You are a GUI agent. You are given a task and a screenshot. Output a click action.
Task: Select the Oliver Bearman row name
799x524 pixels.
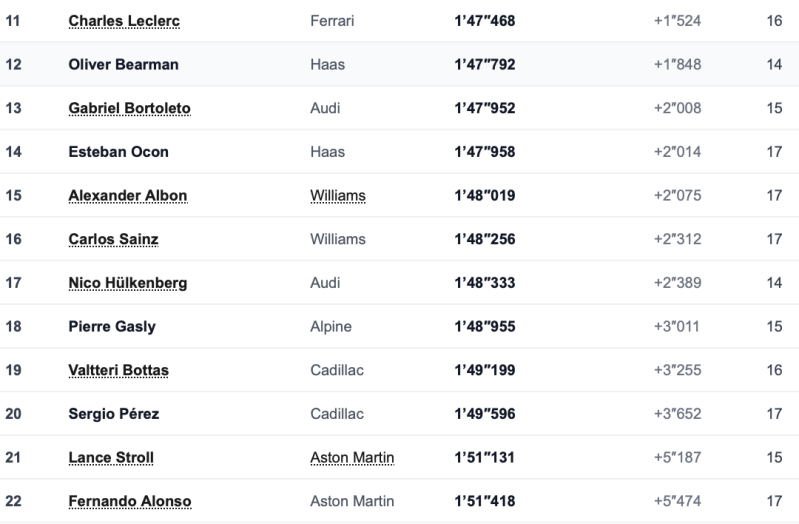(x=123, y=65)
